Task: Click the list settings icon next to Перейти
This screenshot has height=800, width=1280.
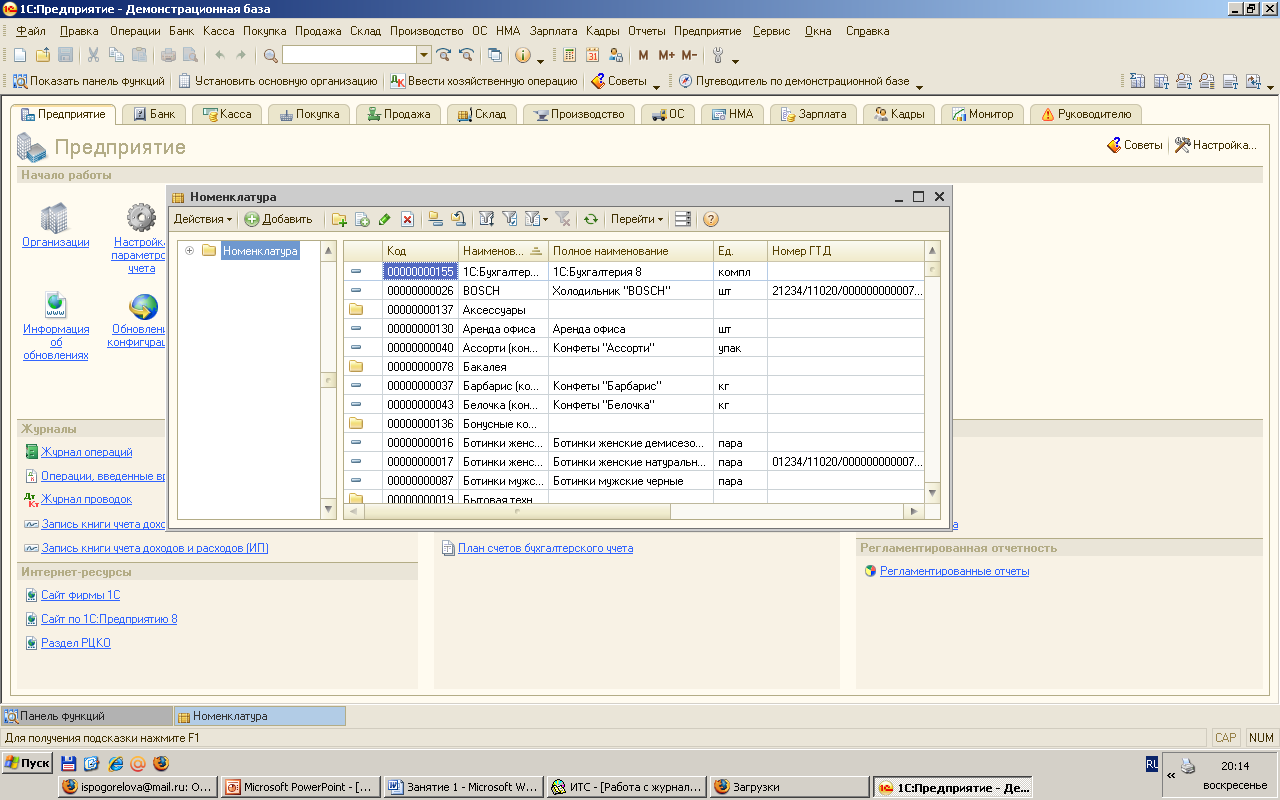Action: click(683, 219)
